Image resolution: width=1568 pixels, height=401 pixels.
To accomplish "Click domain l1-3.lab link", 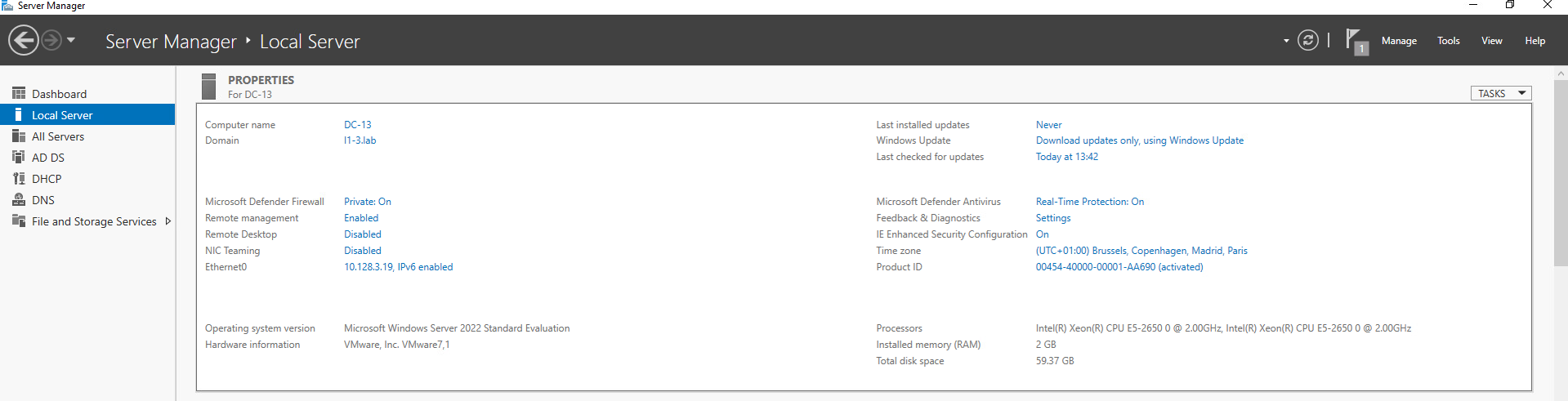I will click(360, 140).
